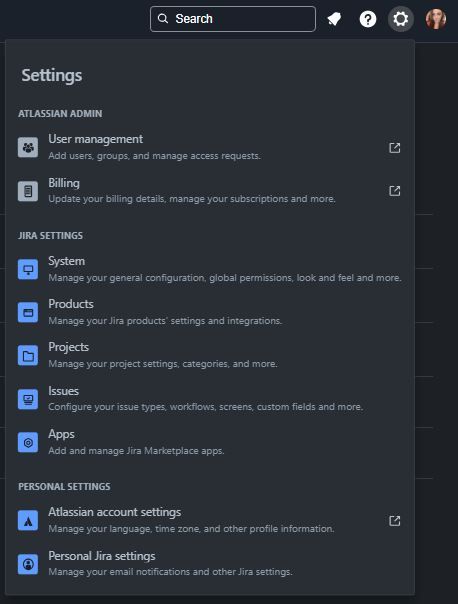The height and width of the screenshot is (604, 458).
Task: Click the System monitor icon
Action: (28, 269)
